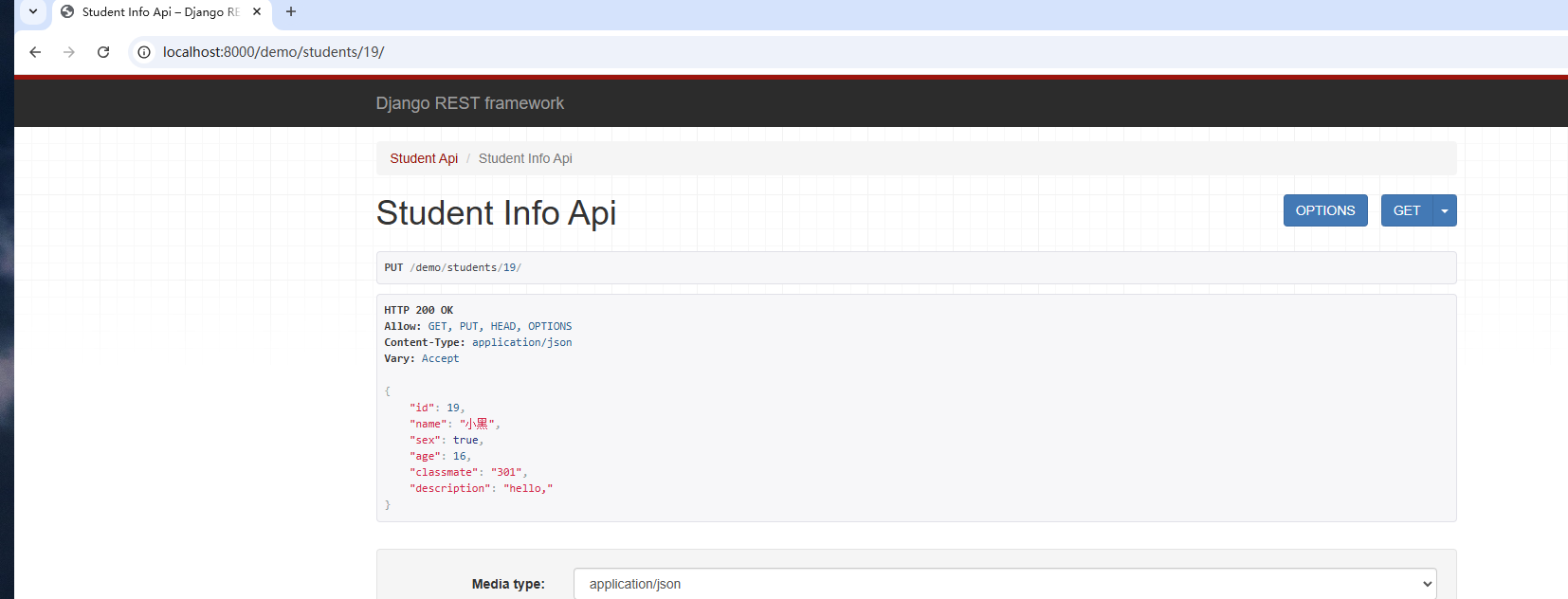
Task: Open the Media type combo box
Action: tap(1005, 584)
